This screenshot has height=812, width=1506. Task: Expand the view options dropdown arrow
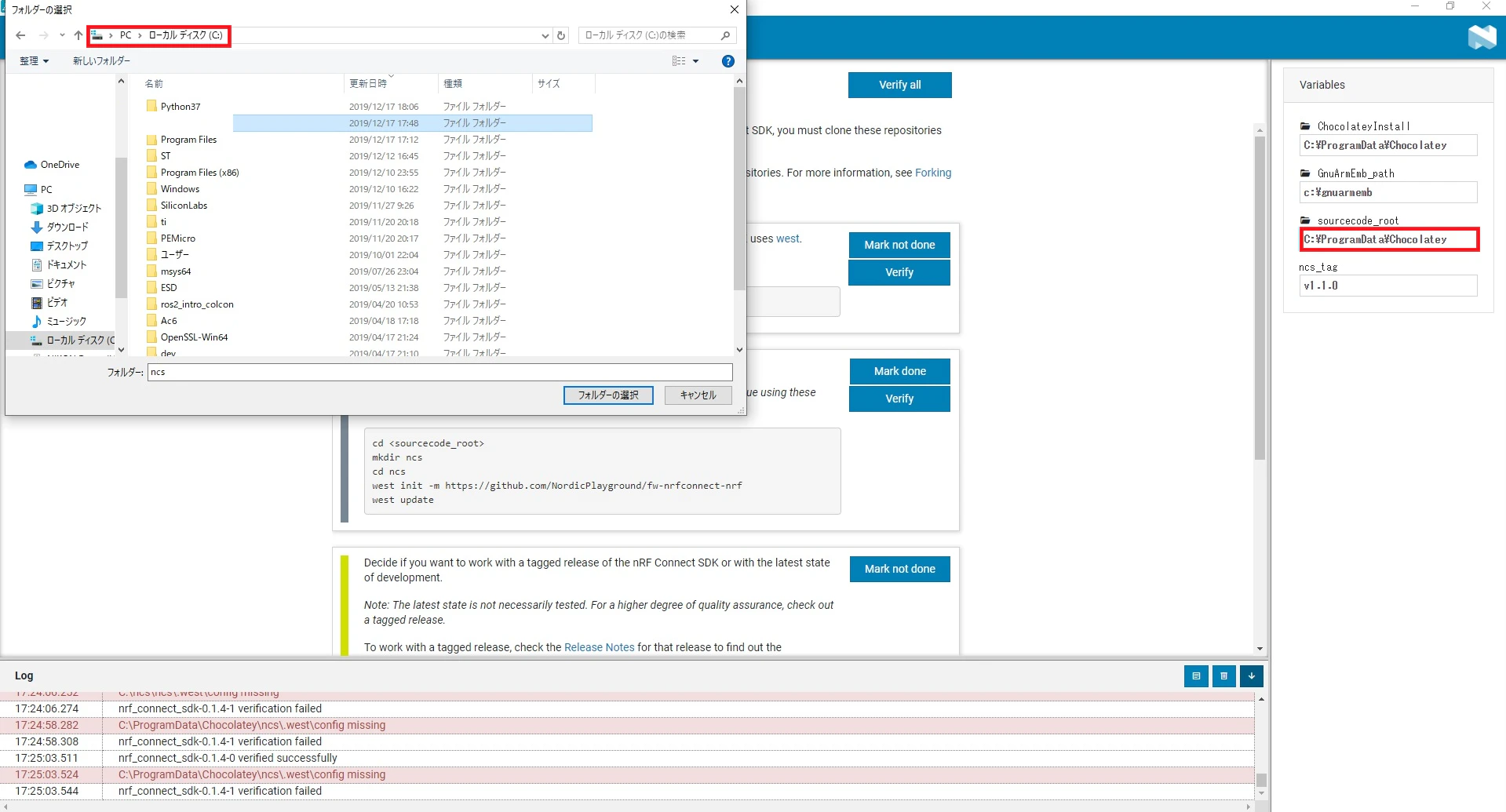coord(695,61)
